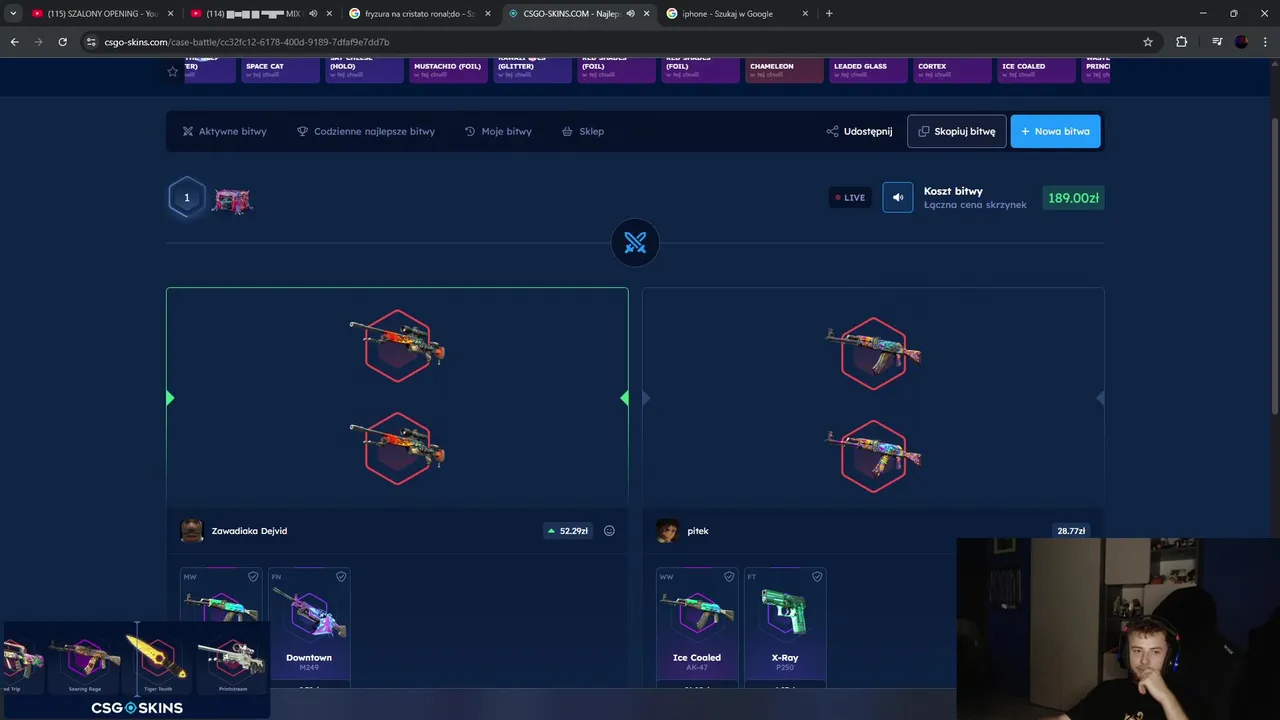Click the 189.00zł battle cost badge
The image size is (1280, 720).
[x=1073, y=198]
